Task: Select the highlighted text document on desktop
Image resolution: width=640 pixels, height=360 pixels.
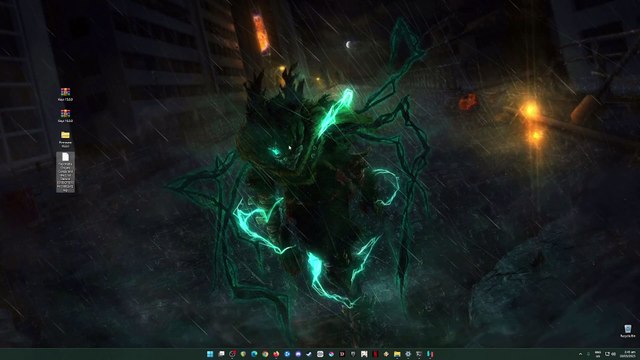Action: (65, 172)
